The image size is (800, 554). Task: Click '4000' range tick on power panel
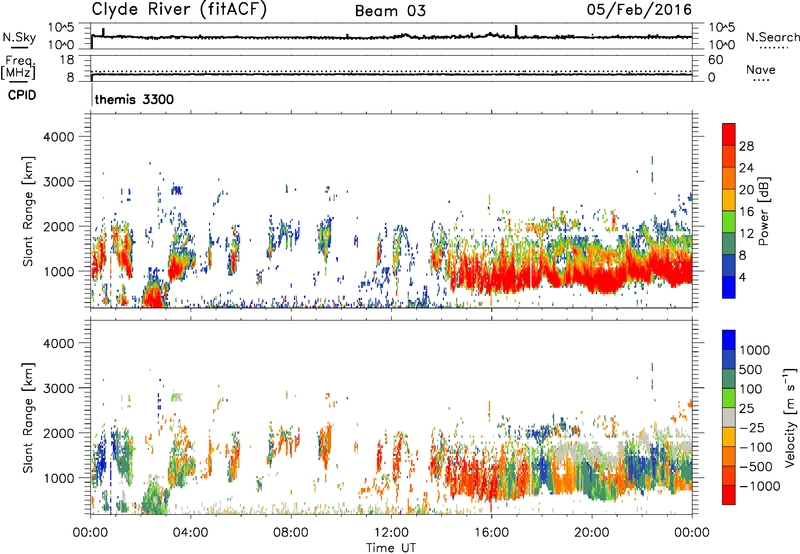[58, 137]
